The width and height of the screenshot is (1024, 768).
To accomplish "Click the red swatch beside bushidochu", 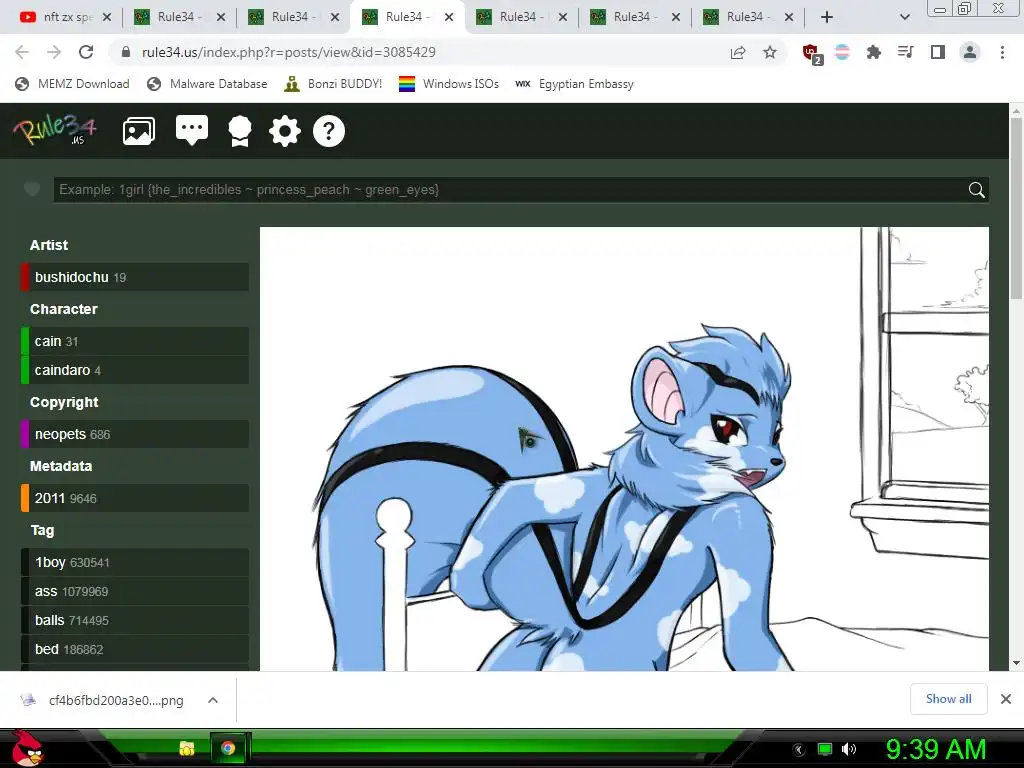I will [25, 277].
